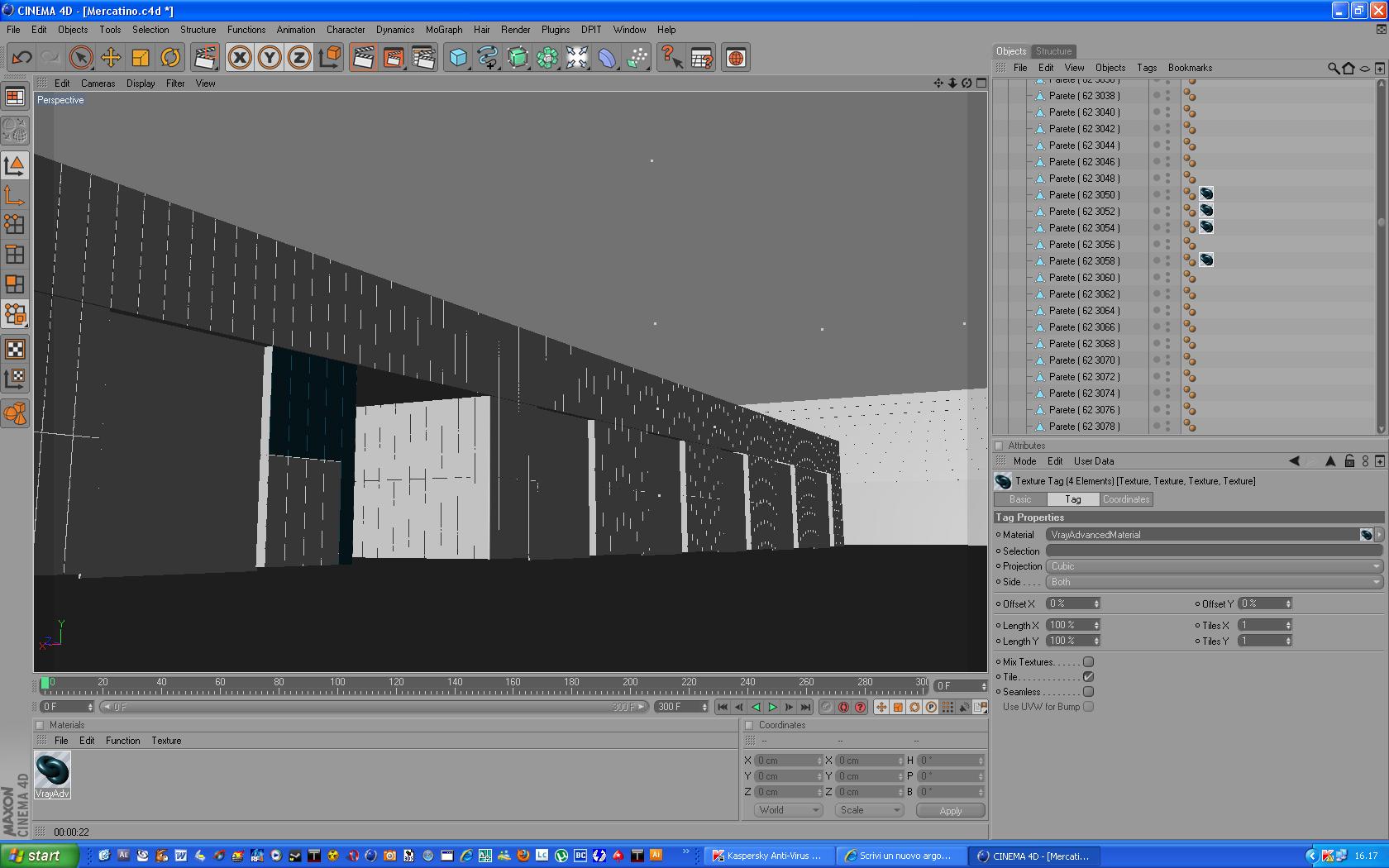Switch to the Coordinates tab in Attributes
The height and width of the screenshot is (868, 1389).
click(x=1126, y=499)
